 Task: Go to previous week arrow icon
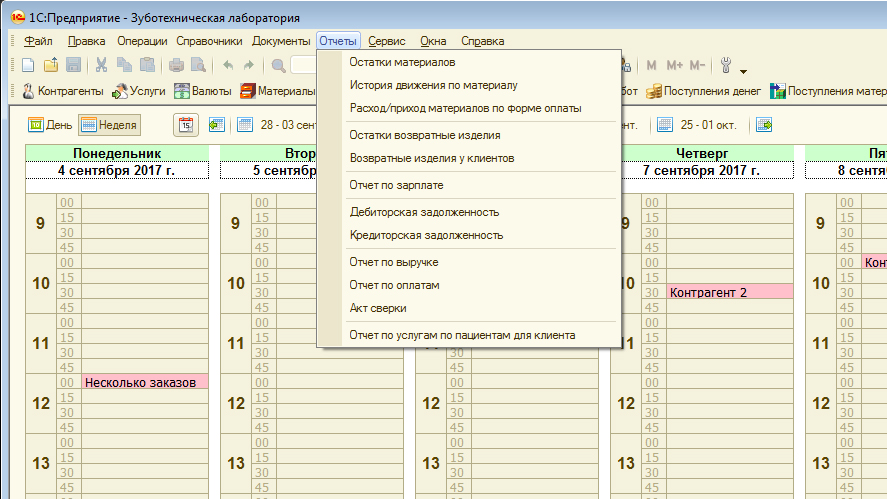pyautogui.click(x=217, y=125)
